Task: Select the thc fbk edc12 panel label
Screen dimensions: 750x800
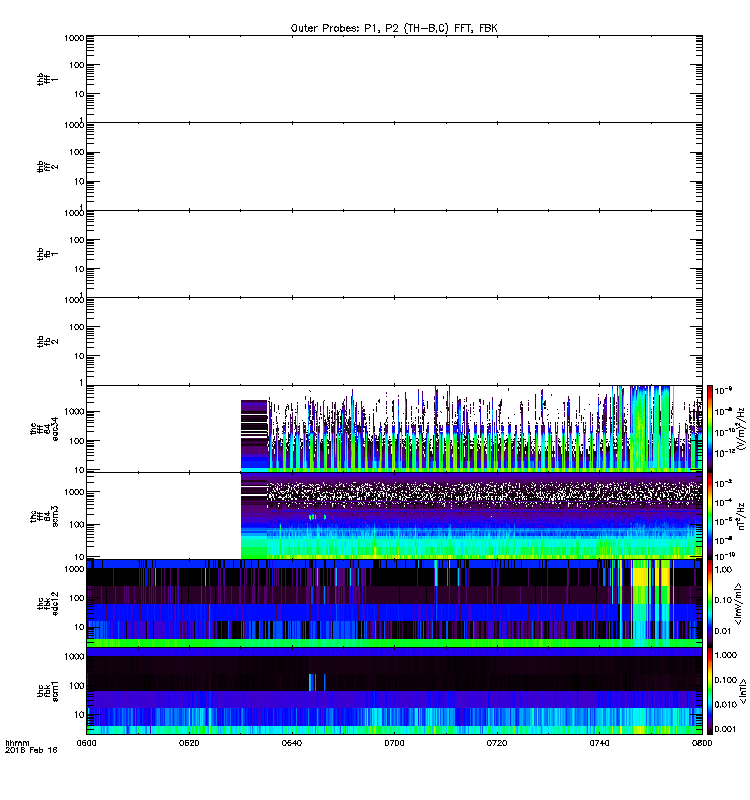Action: [x=47, y=604]
